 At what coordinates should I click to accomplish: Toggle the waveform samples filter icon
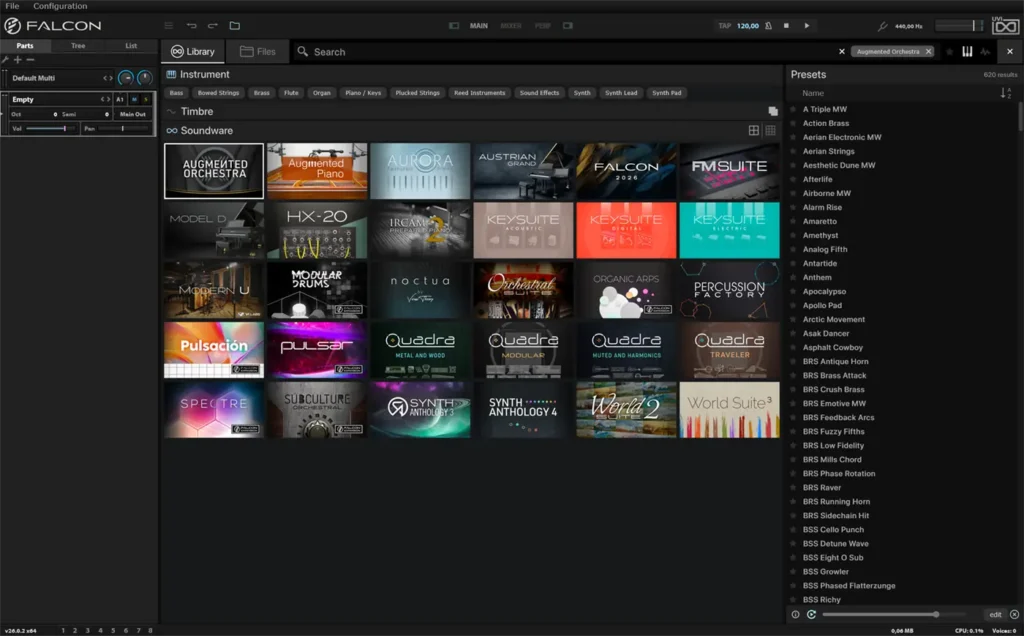coord(985,52)
